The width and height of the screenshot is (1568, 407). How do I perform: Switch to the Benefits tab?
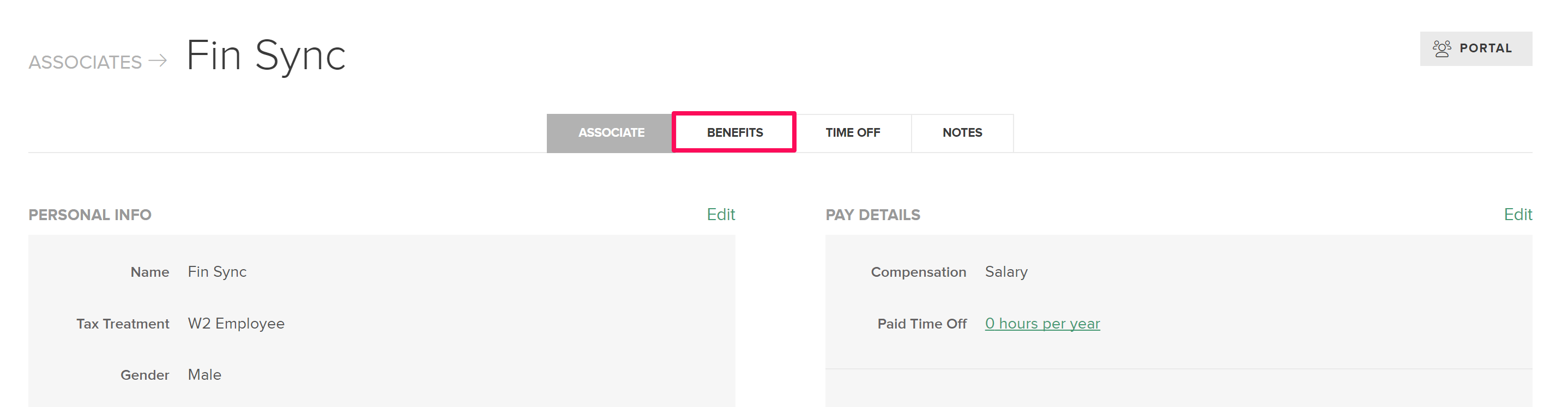tap(734, 132)
